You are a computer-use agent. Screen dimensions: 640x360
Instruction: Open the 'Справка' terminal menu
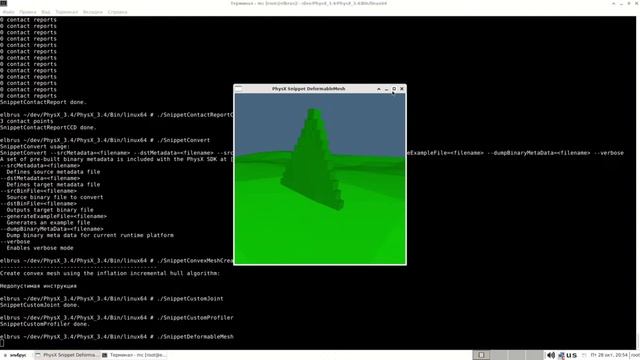(x=118, y=12)
